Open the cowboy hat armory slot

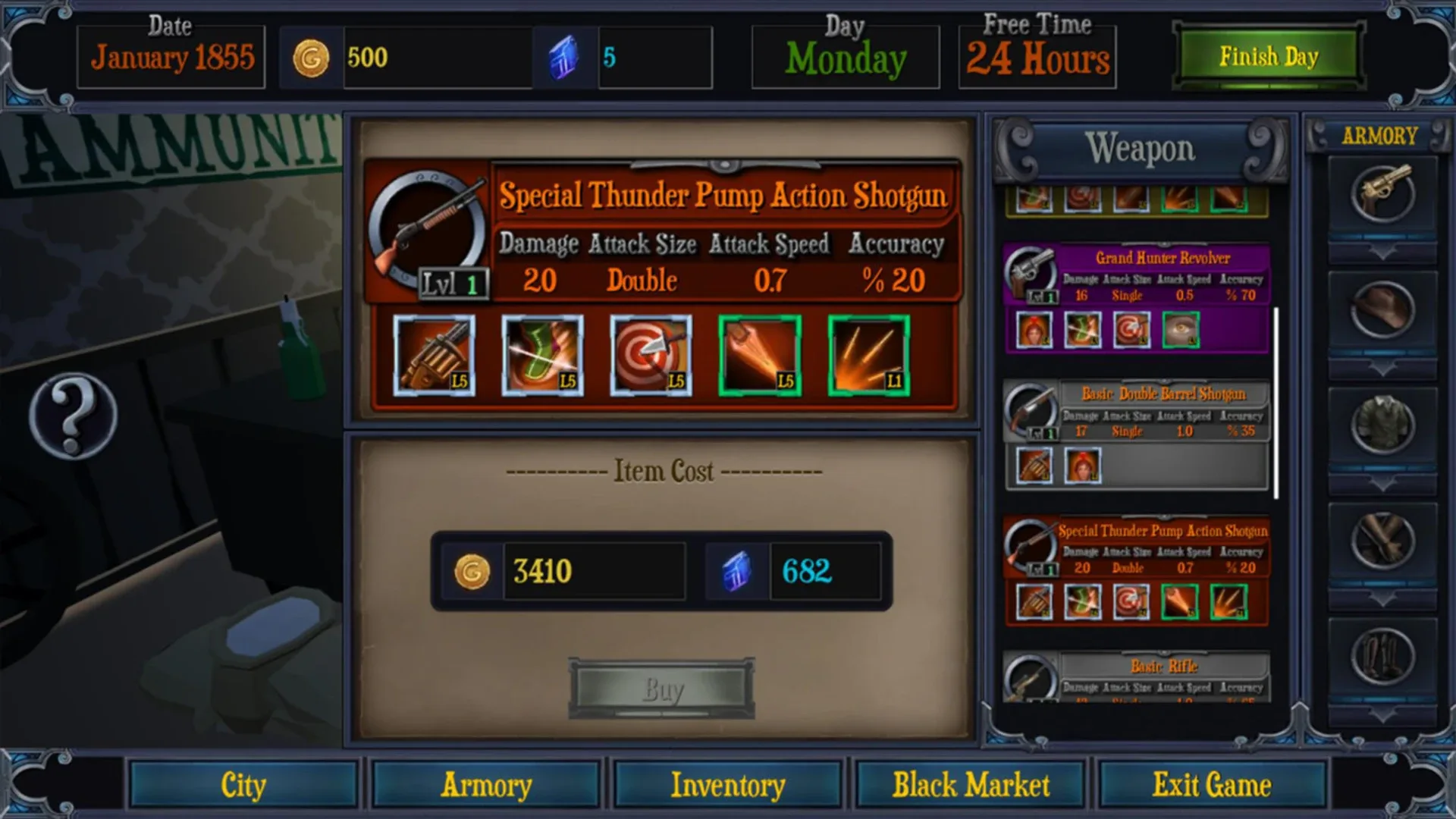pos(1382,309)
